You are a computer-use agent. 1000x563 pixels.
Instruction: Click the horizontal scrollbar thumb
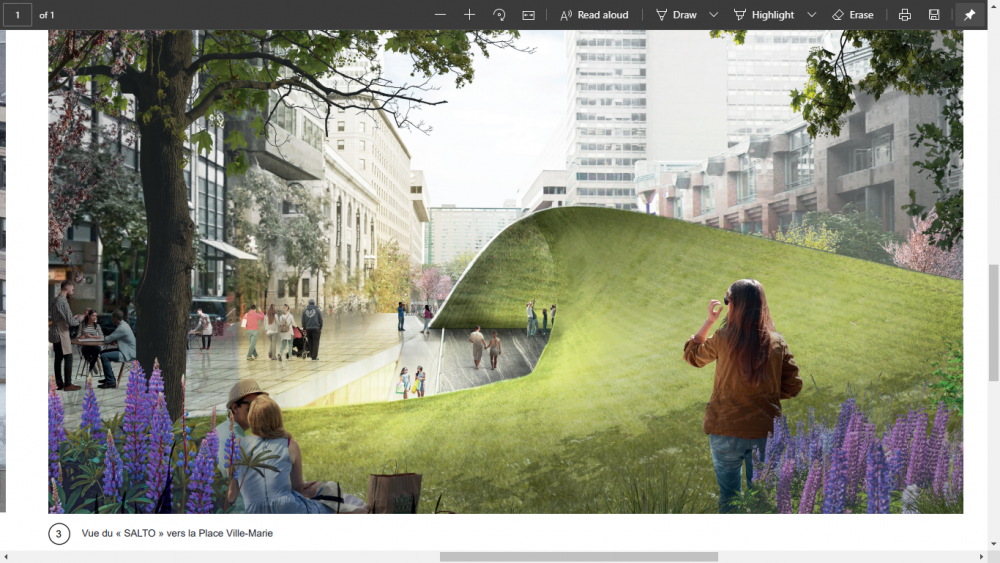[x=577, y=556]
